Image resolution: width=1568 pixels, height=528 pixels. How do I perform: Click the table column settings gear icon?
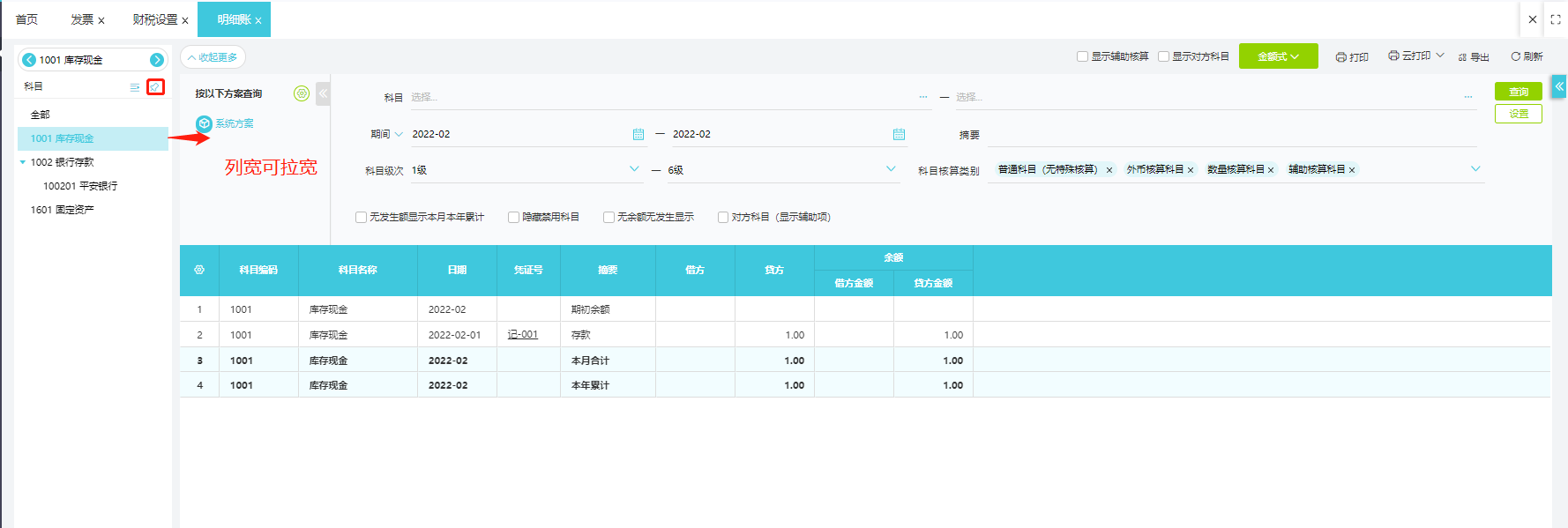point(199,270)
